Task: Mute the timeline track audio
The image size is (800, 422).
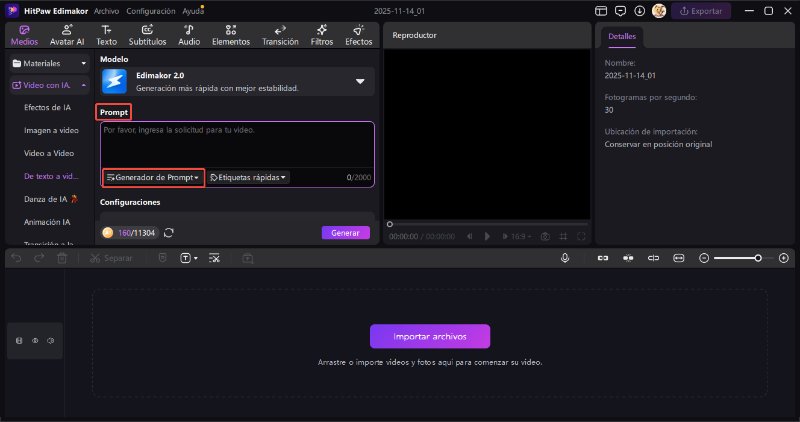Action: pyautogui.click(x=50, y=341)
